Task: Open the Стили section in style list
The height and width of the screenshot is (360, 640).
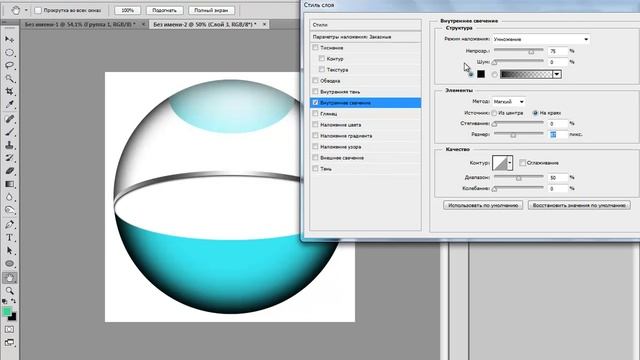Action: pos(365,25)
